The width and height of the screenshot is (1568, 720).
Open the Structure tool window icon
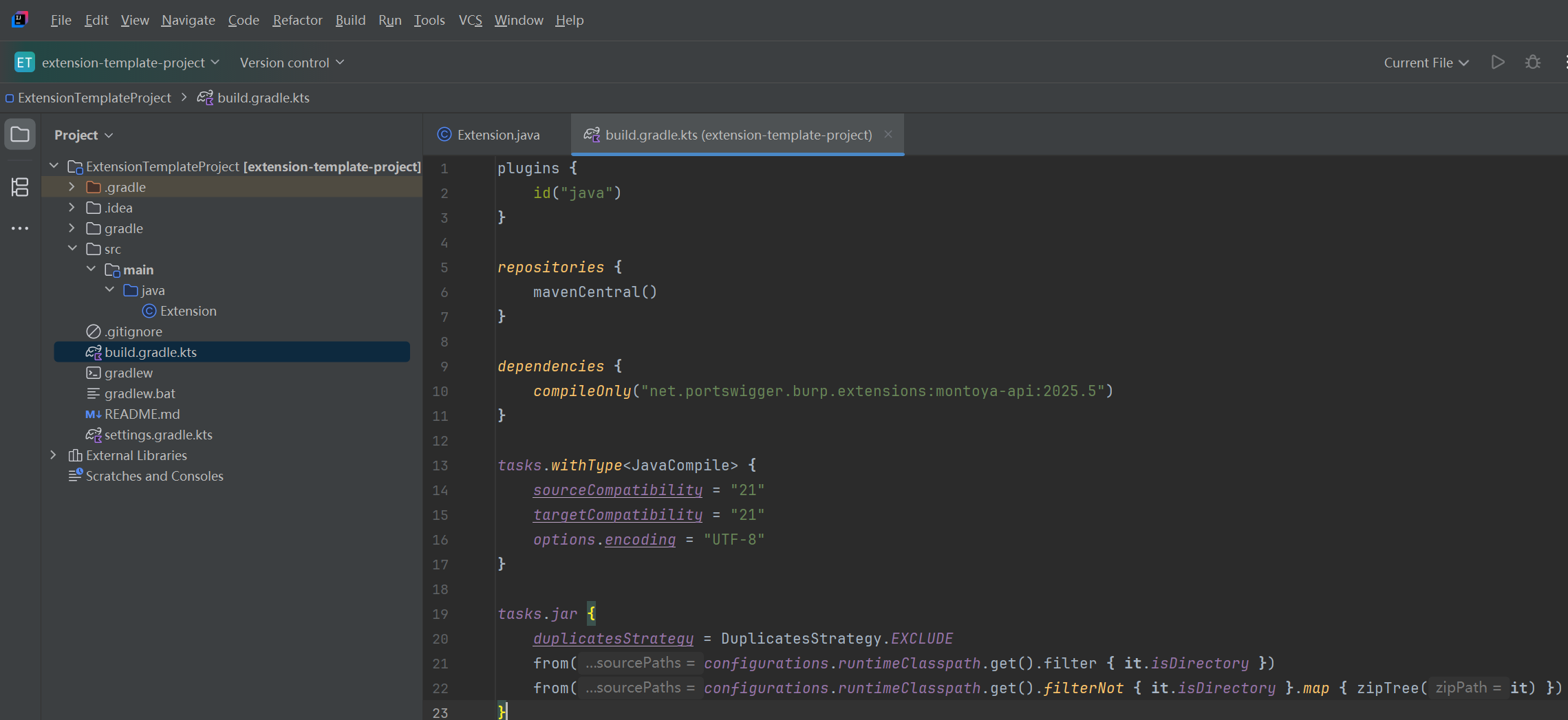20,186
